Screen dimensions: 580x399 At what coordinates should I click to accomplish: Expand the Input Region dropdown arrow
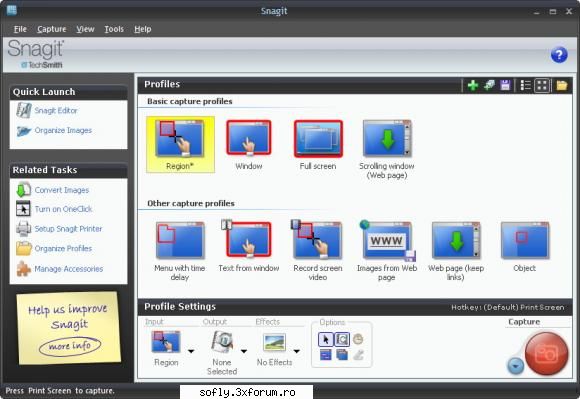(191, 351)
